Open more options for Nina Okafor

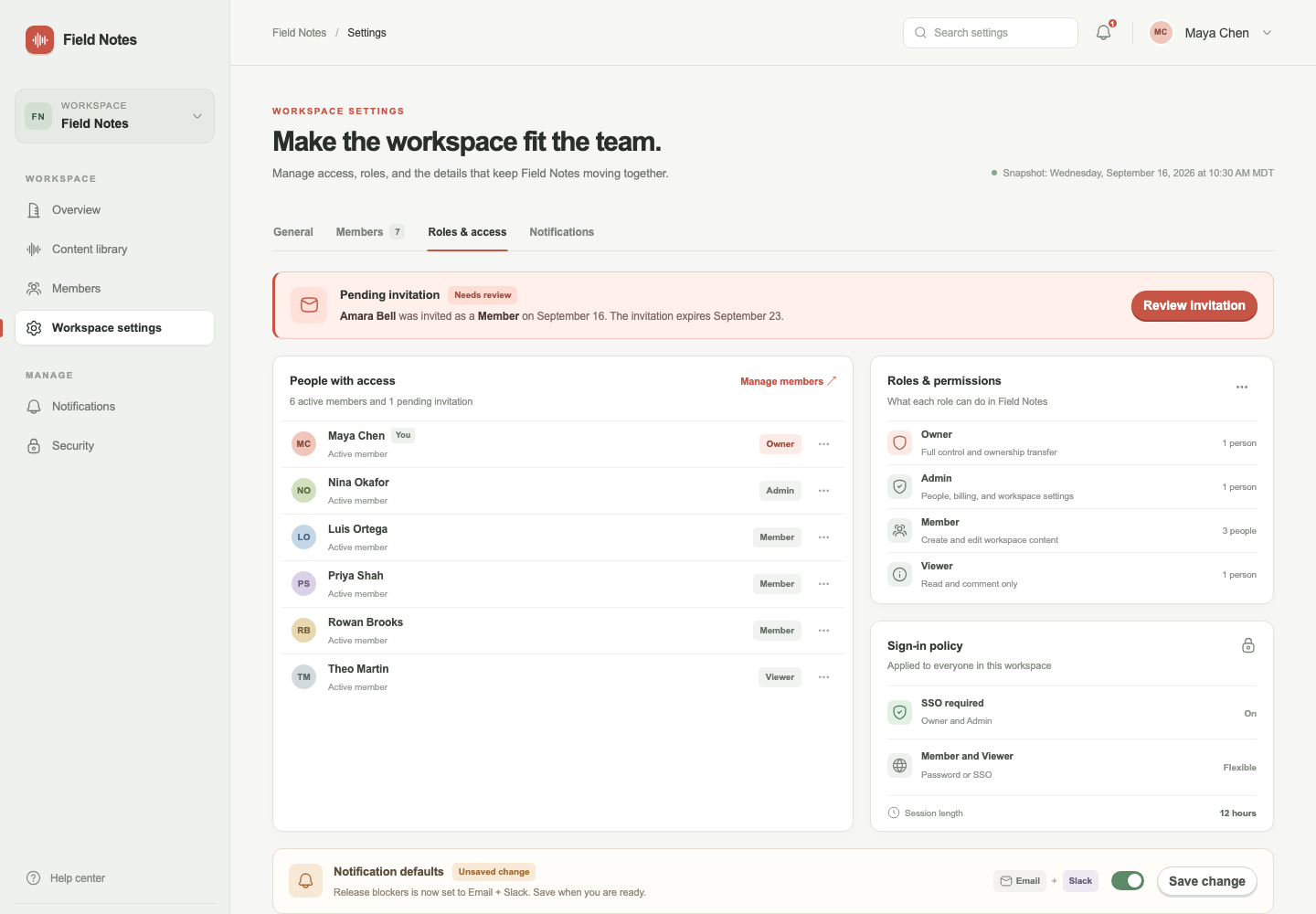[824, 491]
